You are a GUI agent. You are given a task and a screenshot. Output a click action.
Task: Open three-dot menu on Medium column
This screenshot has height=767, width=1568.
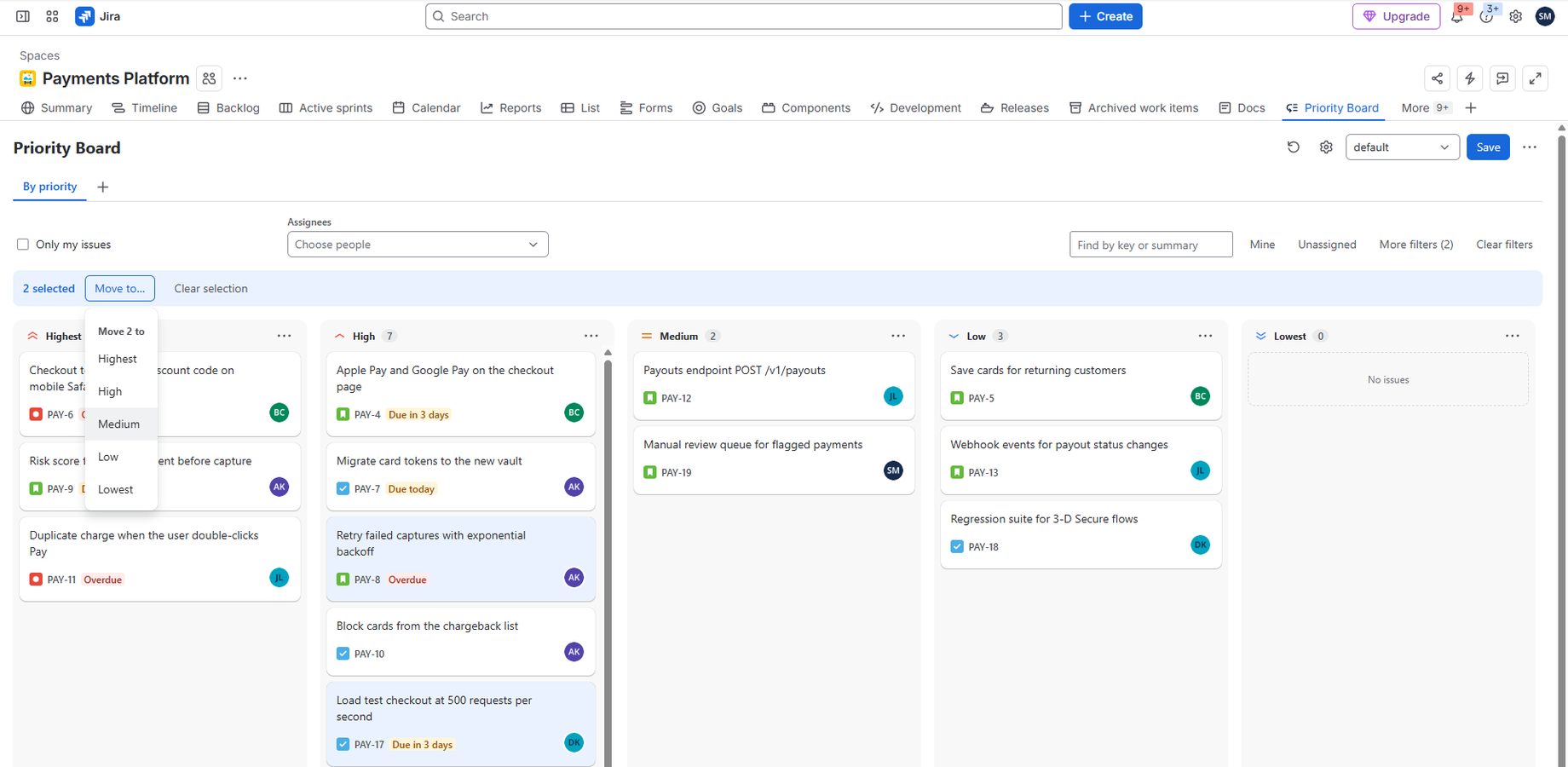pos(898,336)
